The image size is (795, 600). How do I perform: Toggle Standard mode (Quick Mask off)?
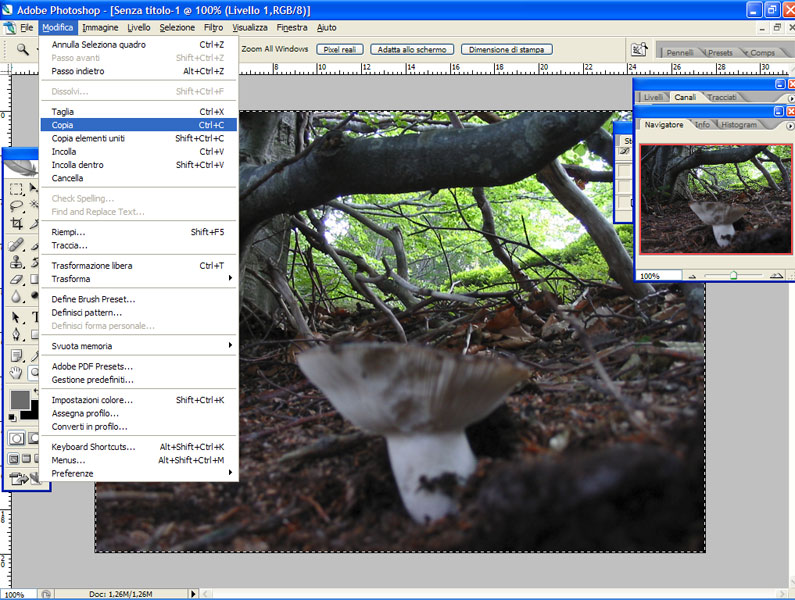click(x=16, y=438)
